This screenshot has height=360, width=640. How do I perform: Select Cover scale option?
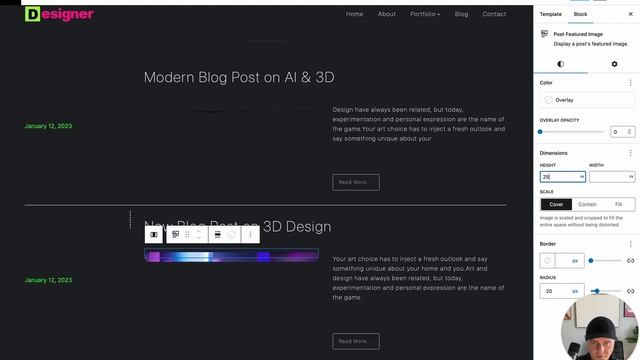click(x=556, y=204)
